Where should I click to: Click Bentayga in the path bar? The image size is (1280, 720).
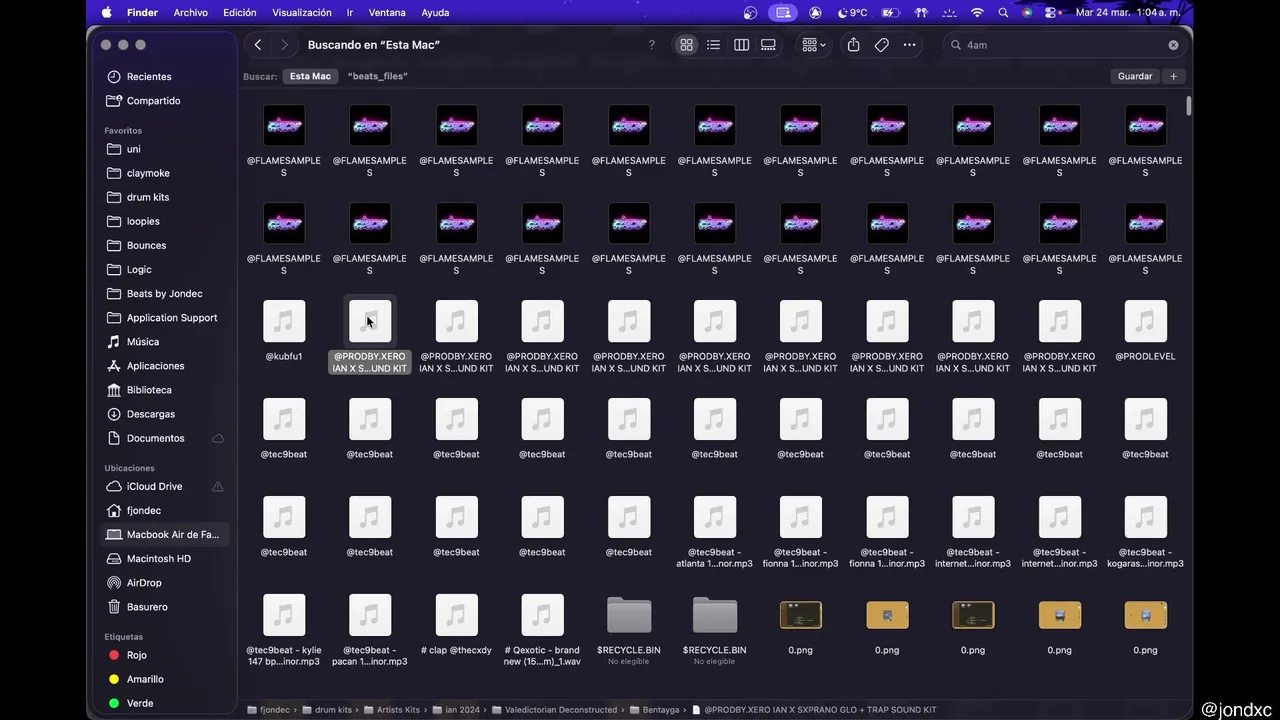tap(654, 710)
